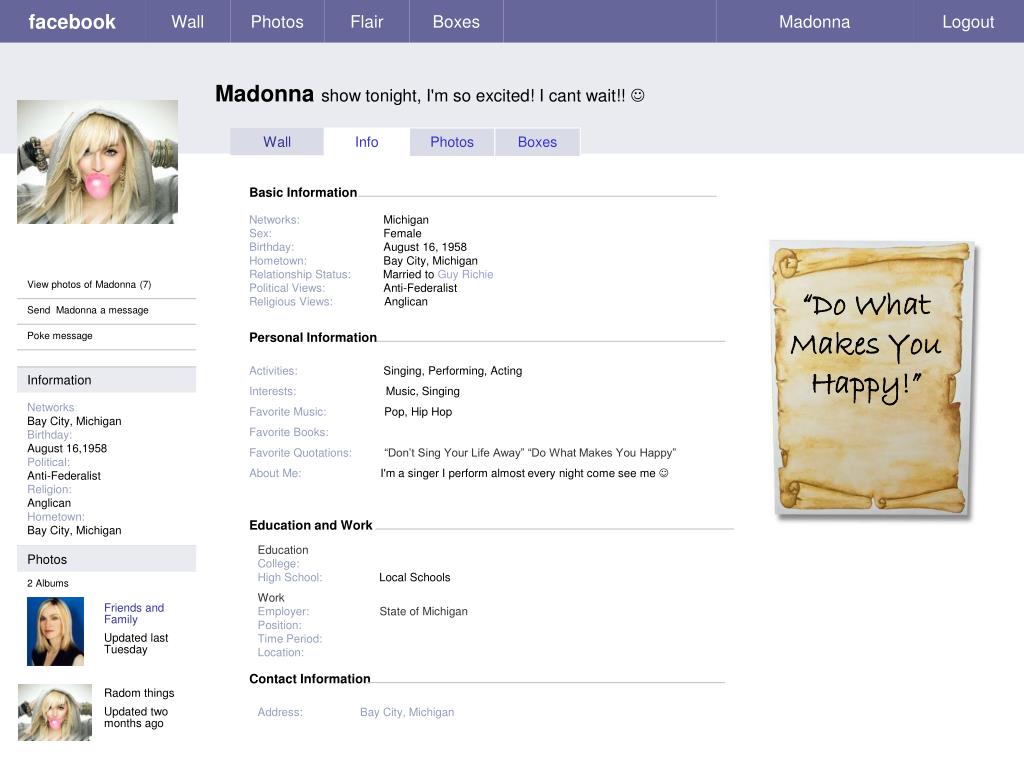Click Send Madonna a message
The height and width of the screenshot is (768, 1024).
coord(88,310)
